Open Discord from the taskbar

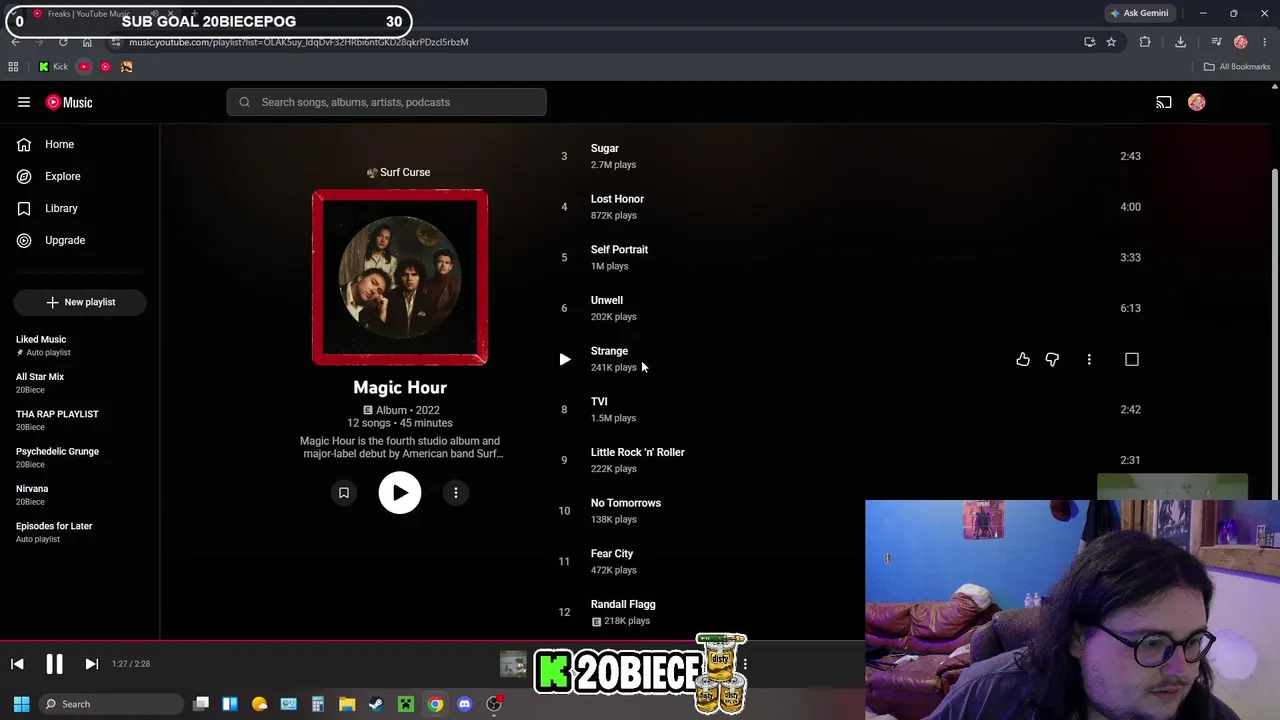464,704
